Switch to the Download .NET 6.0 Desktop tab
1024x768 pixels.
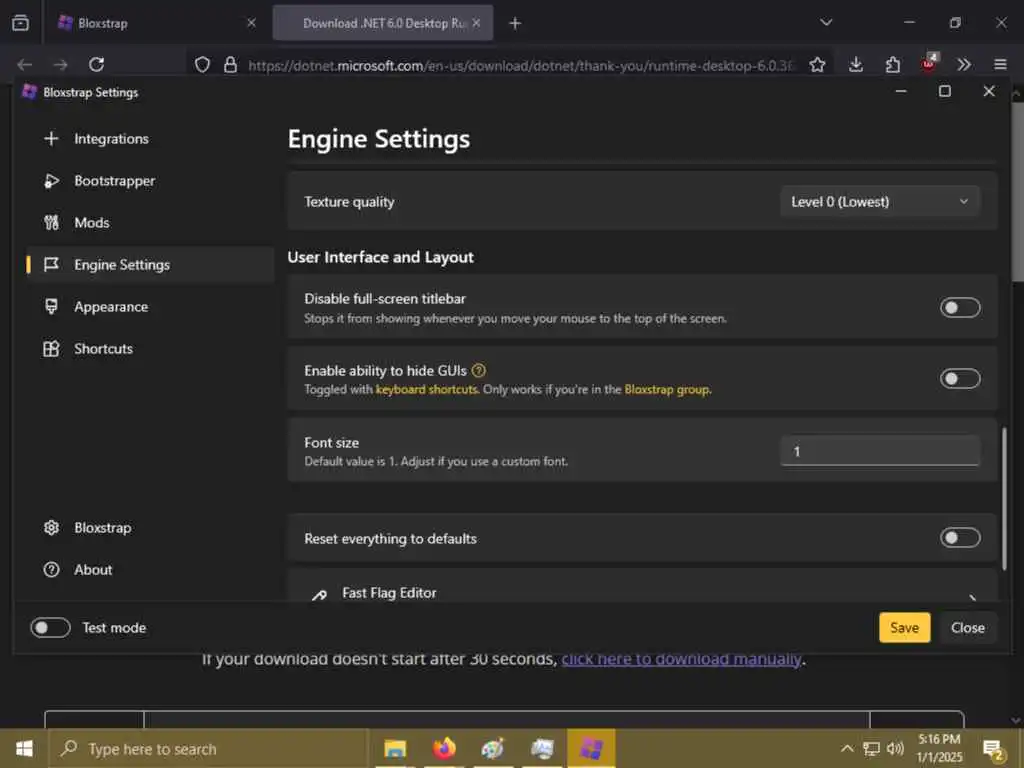pos(383,23)
